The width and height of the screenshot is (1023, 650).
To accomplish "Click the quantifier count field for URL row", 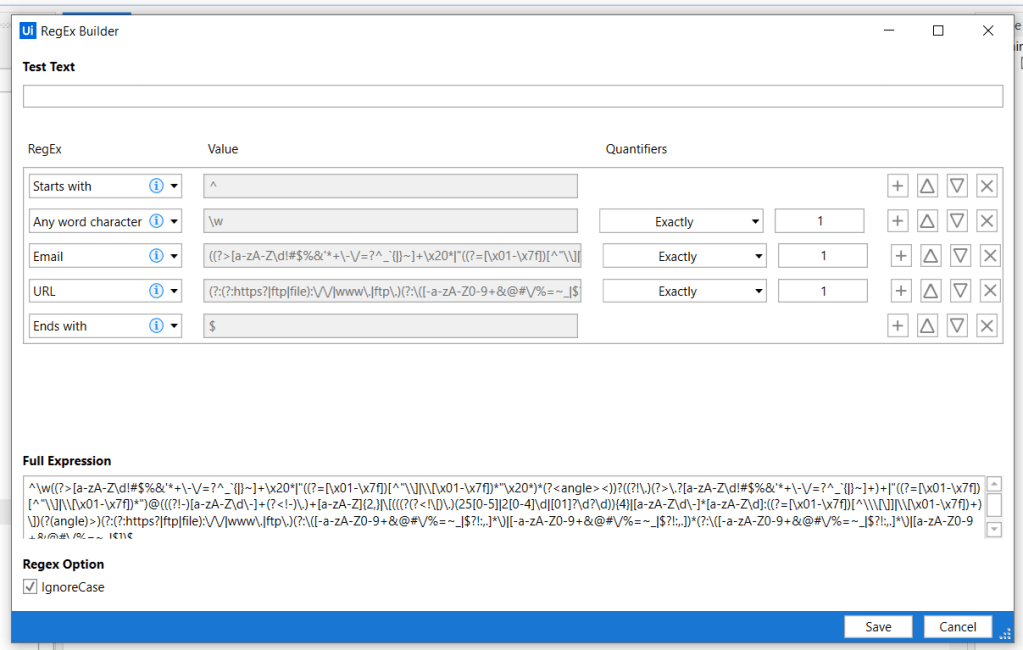I will click(822, 291).
